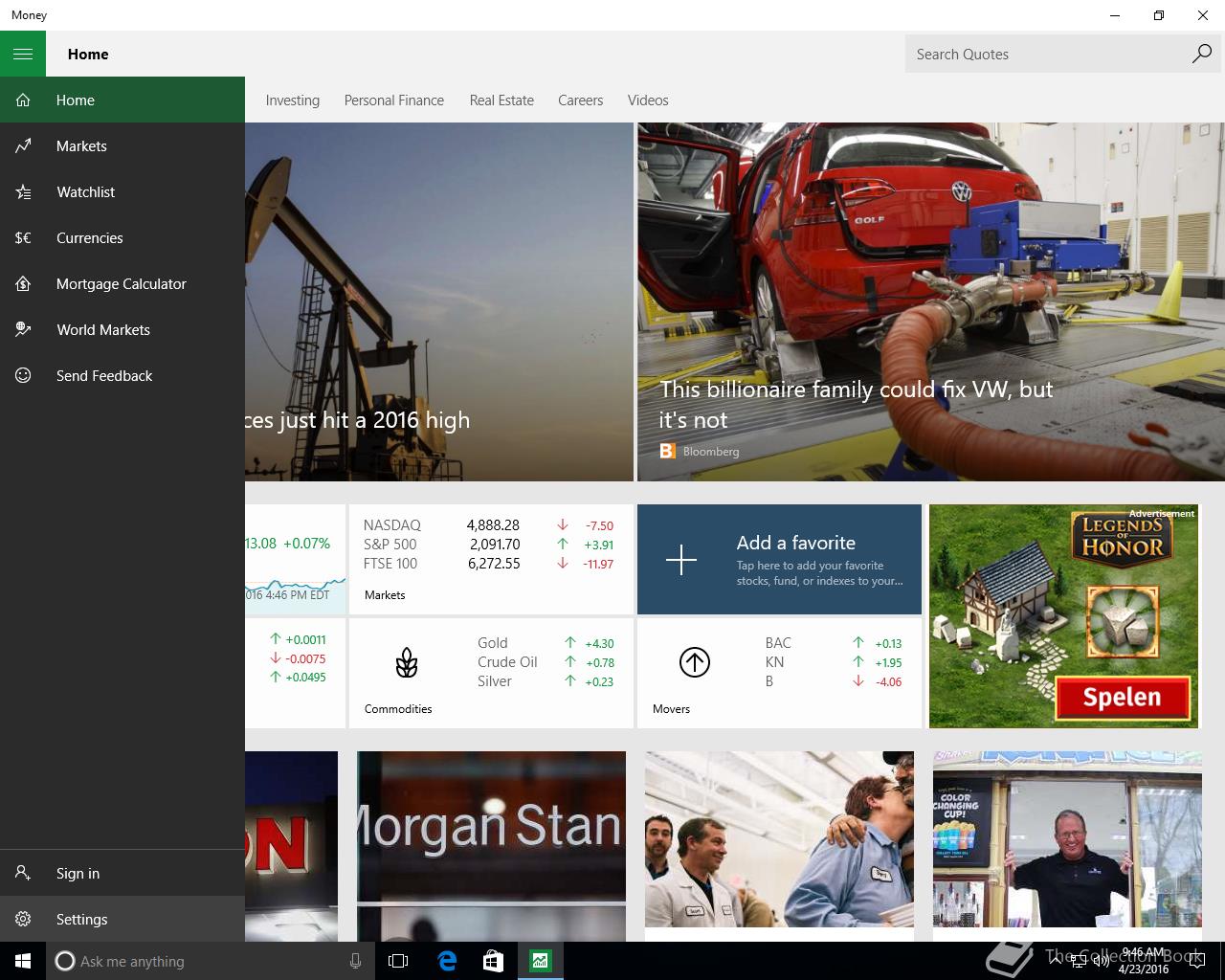Select Currencies in the sidebar
This screenshot has width=1225, height=980.
(122, 237)
